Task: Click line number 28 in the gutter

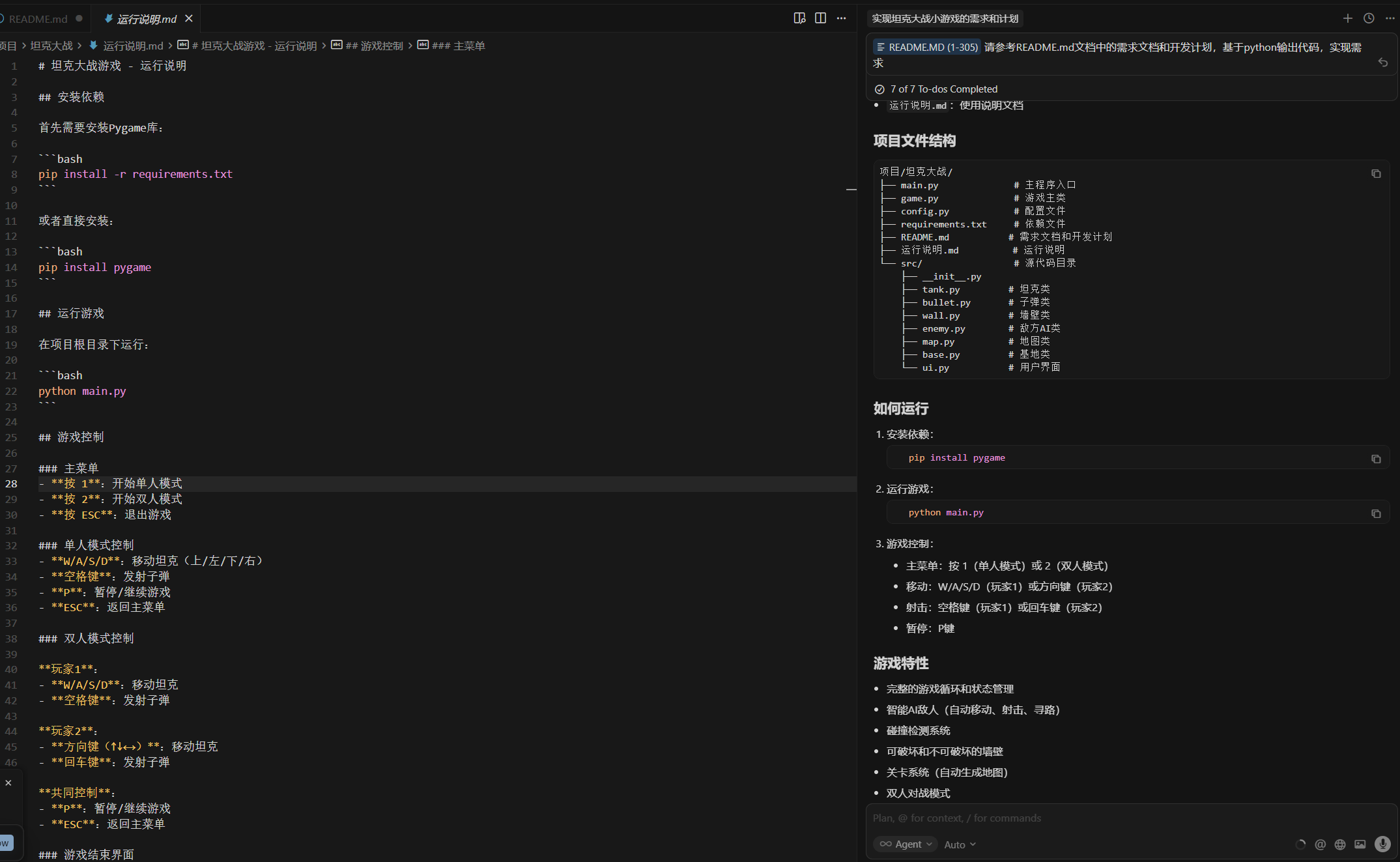Action: coord(12,483)
